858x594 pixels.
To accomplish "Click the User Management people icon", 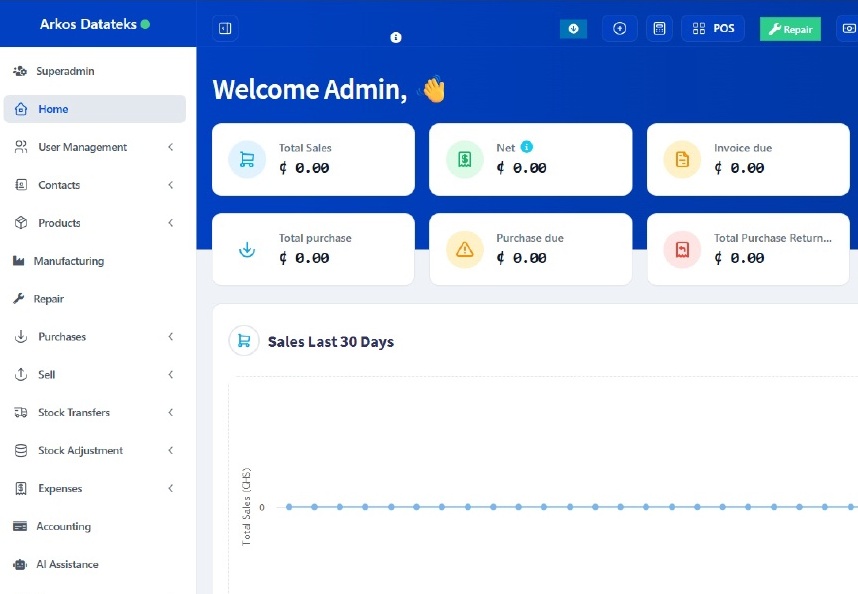I will [21, 147].
